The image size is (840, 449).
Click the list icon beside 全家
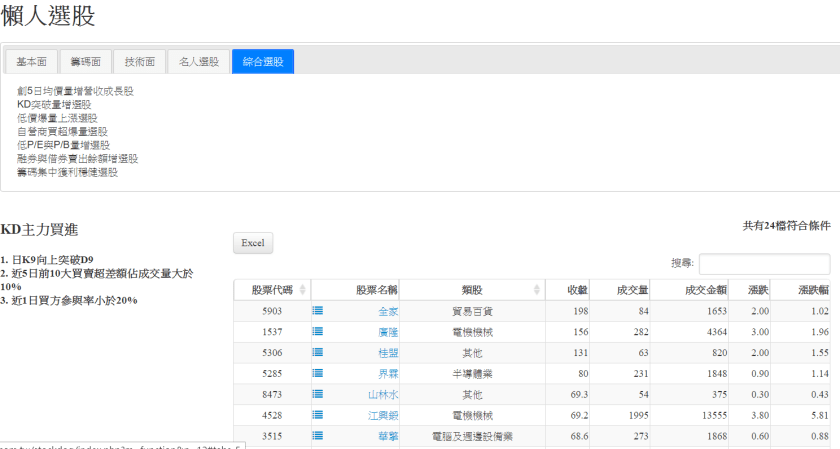click(318, 311)
